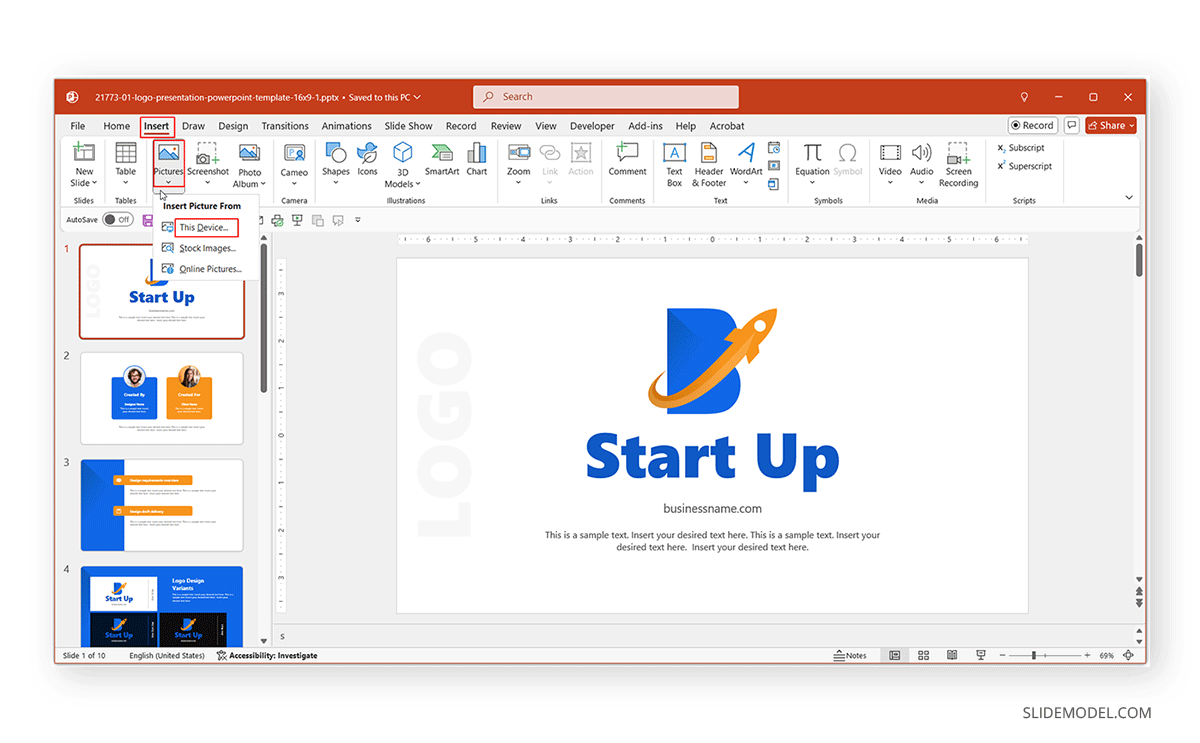Switch to the Home tab
This screenshot has width=1200, height=743.
[x=117, y=126]
